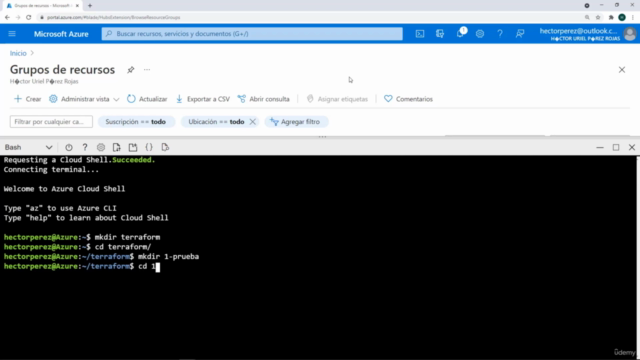Click browser zoom magnifier icon
Image resolution: width=640 pixels, height=360 pixels.
pyautogui.click(x=587, y=17)
